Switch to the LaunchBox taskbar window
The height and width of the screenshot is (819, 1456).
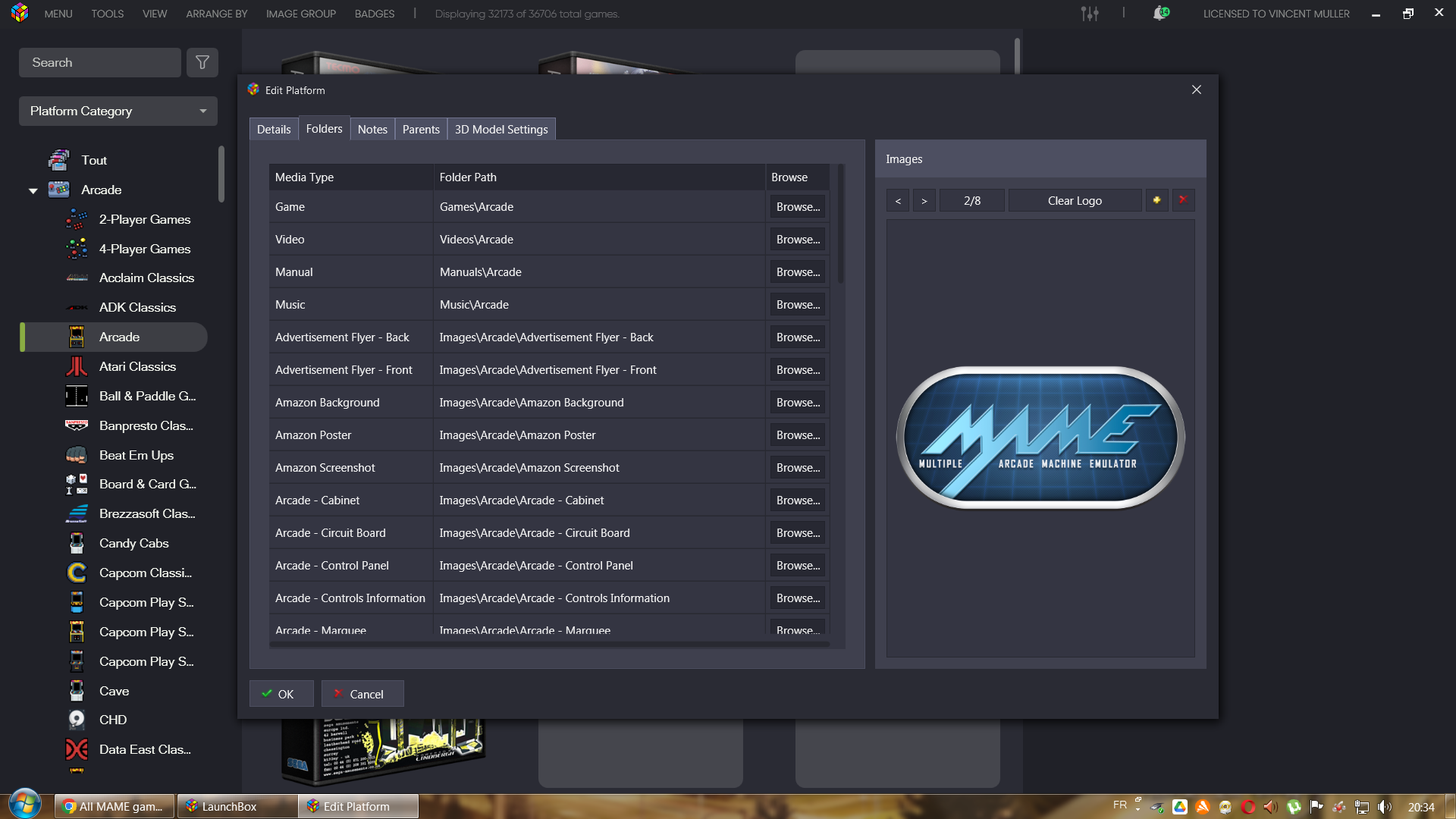point(237,806)
